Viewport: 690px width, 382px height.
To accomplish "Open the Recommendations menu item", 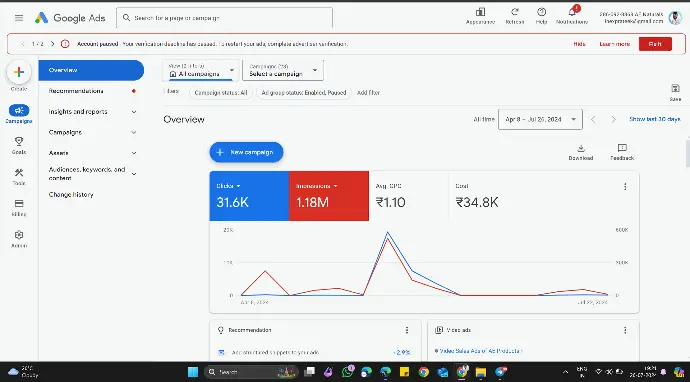I will pos(91,91).
